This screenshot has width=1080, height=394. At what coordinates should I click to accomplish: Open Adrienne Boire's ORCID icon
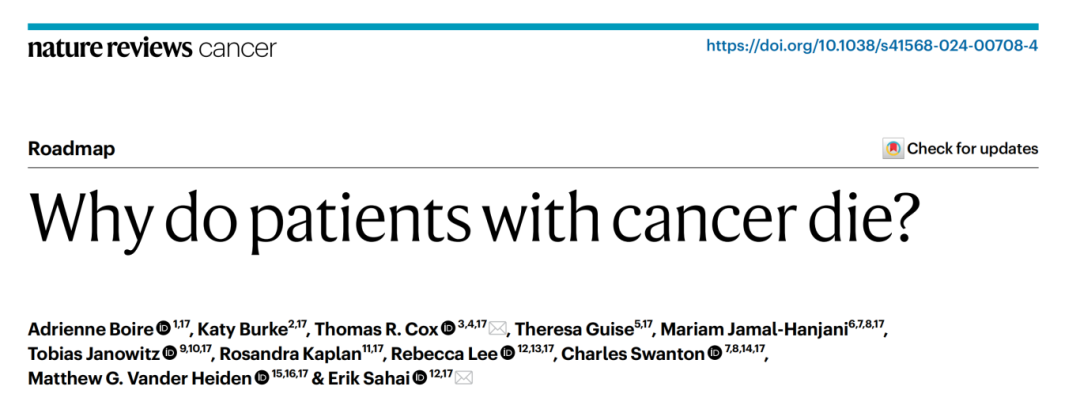pos(164,328)
